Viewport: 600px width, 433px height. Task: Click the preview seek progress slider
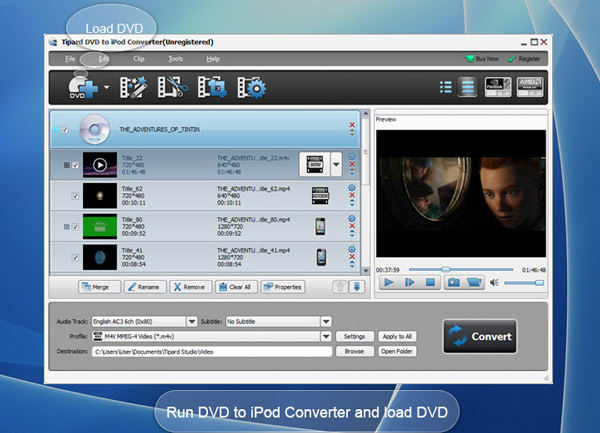tap(461, 270)
